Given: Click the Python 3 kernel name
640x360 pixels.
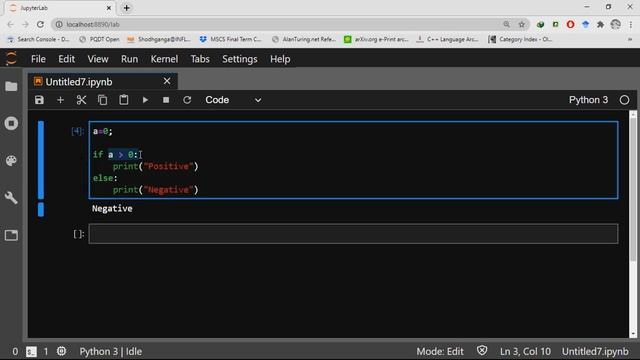Looking at the screenshot, I should pyautogui.click(x=588, y=100).
